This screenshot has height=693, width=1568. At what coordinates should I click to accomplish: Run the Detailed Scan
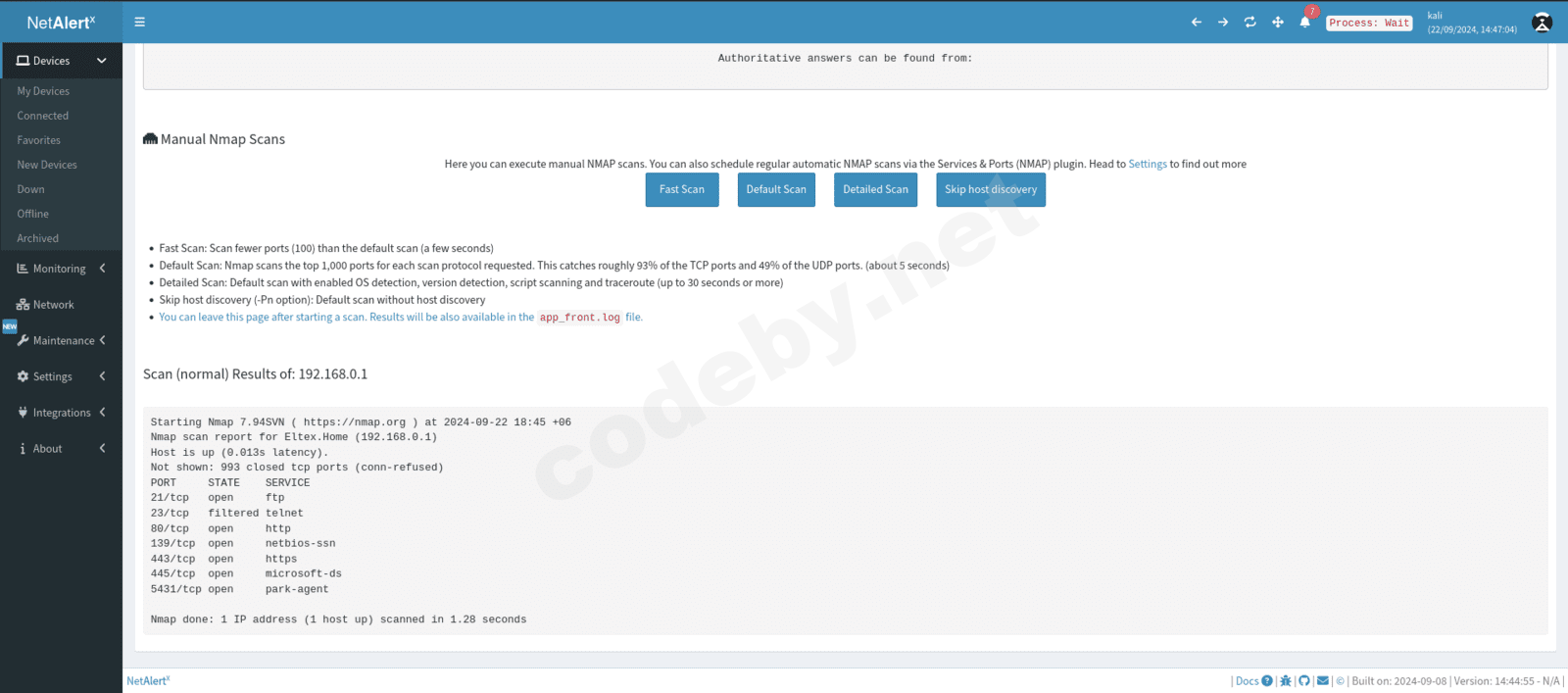(x=875, y=190)
